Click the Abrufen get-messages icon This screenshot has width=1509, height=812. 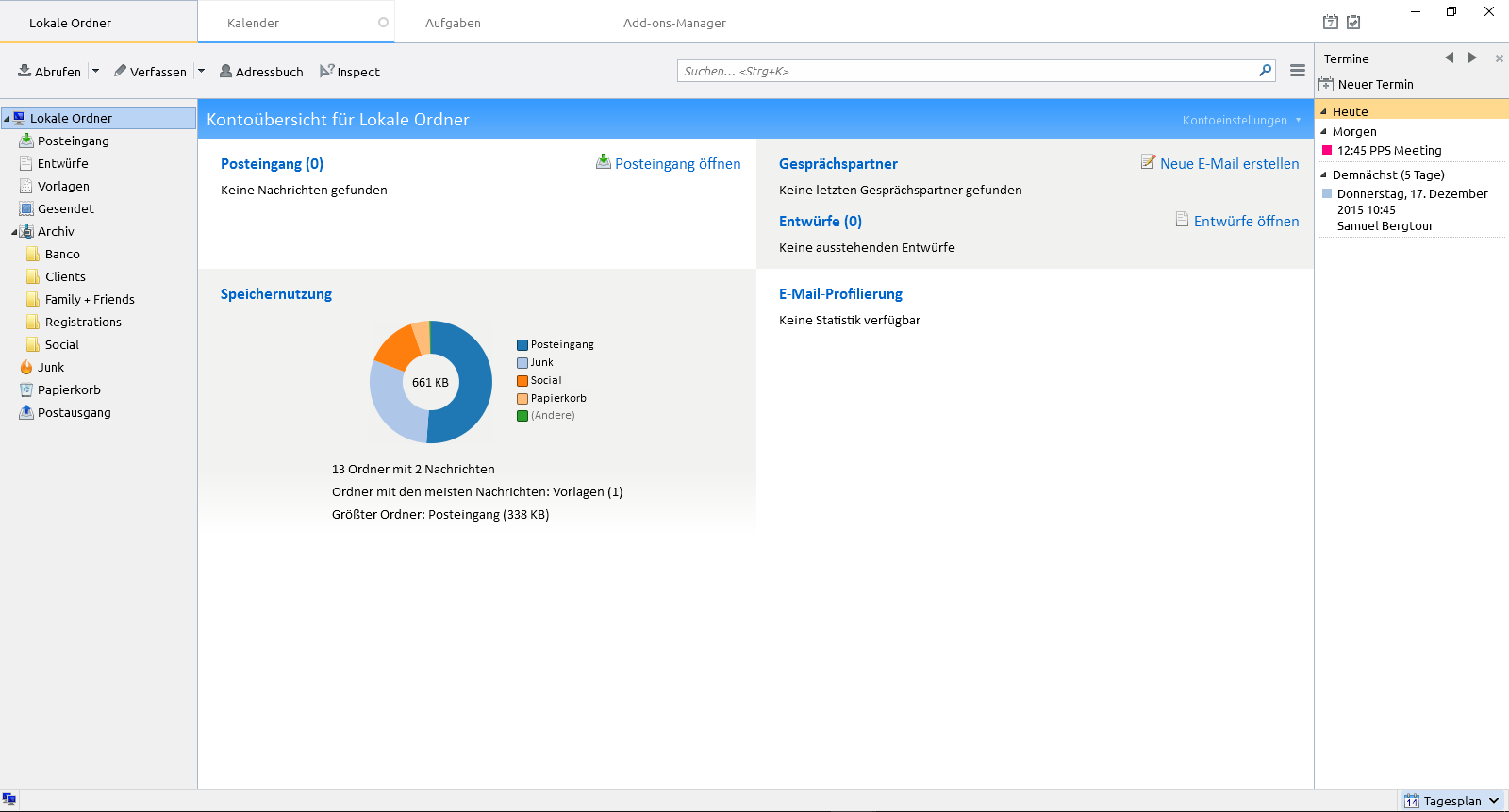(25, 71)
